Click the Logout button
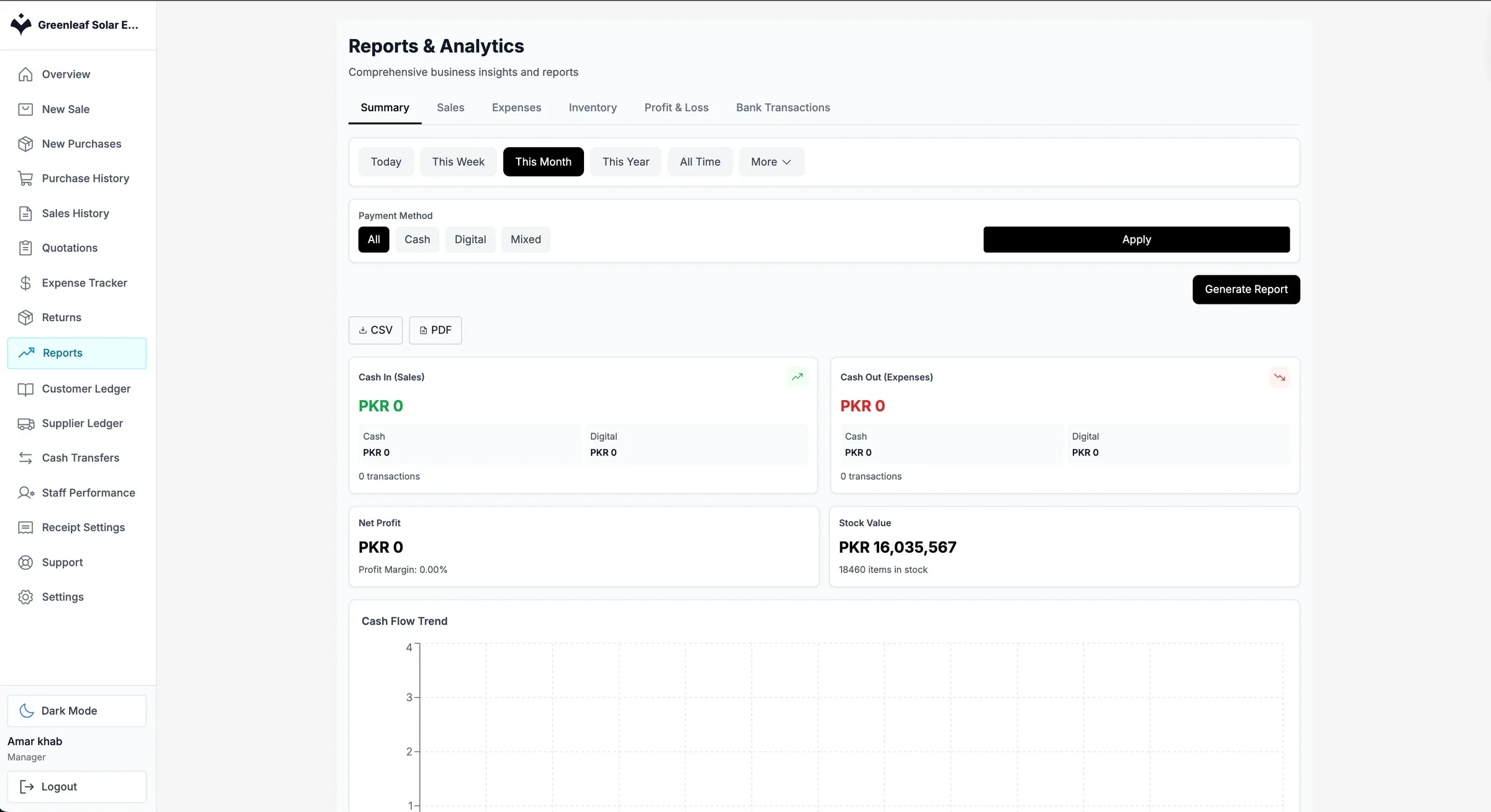Image resolution: width=1491 pixels, height=812 pixels. click(x=77, y=787)
